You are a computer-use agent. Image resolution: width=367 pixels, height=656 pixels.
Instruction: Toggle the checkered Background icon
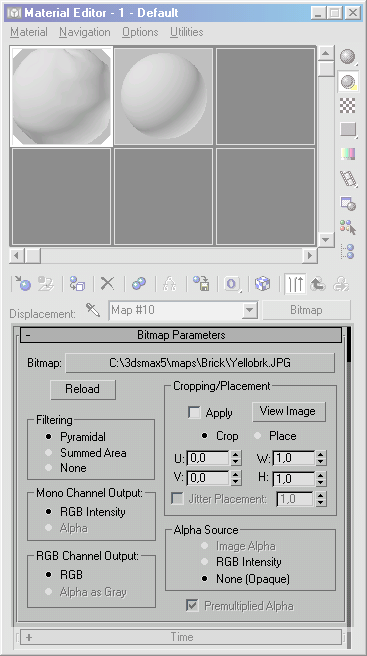pyautogui.click(x=347, y=105)
